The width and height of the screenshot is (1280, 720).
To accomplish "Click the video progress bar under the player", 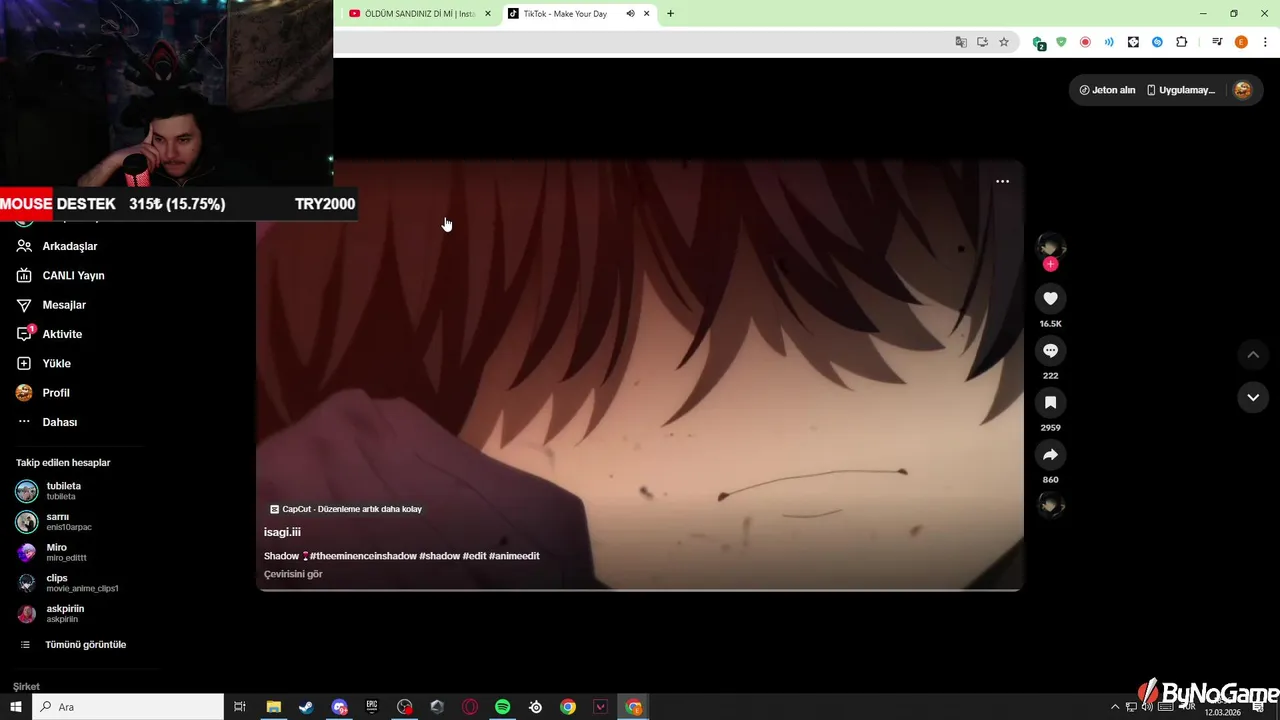I will click(x=640, y=590).
